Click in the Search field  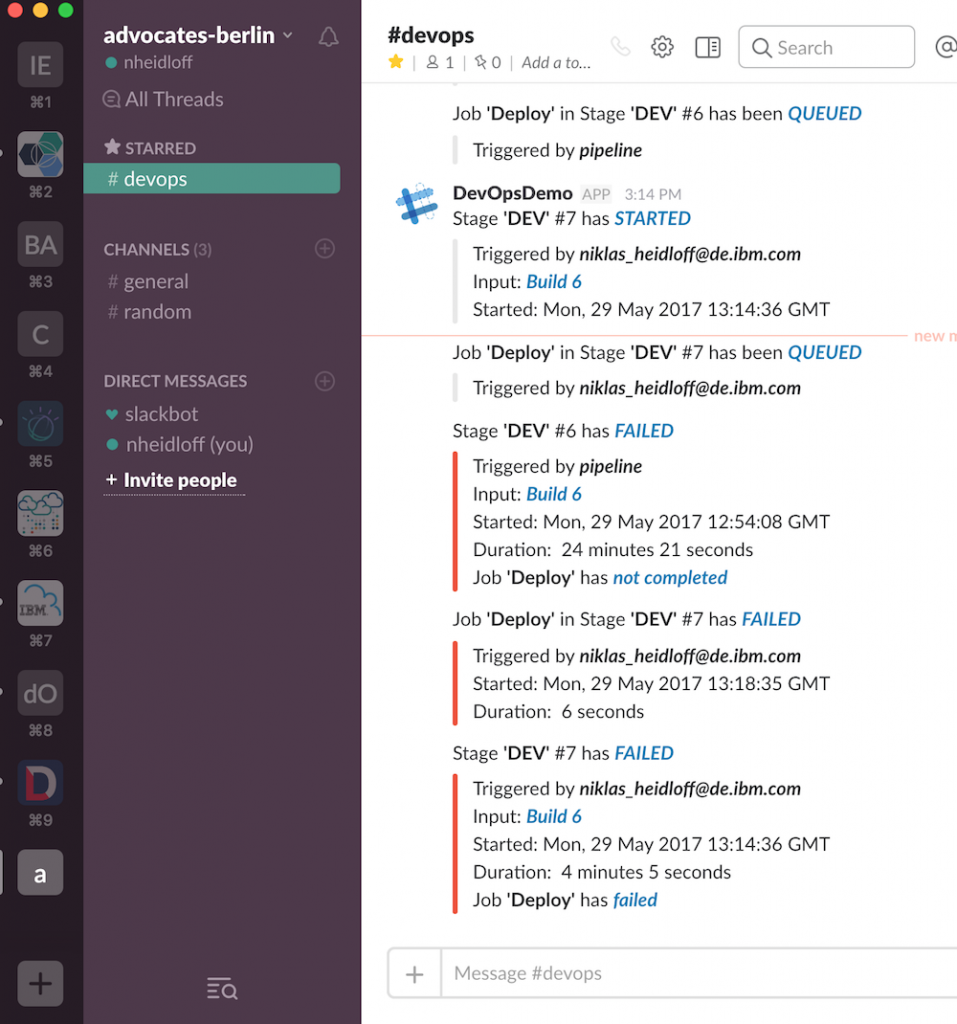826,47
